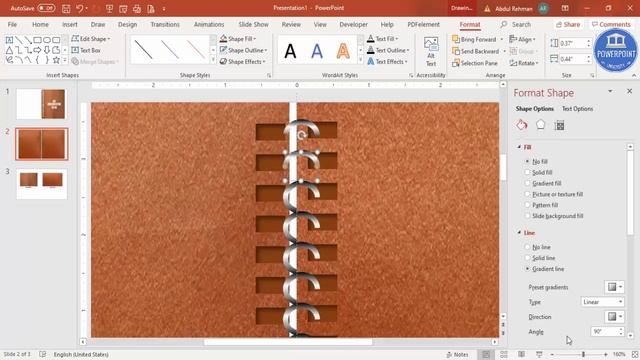
Task: Open Effects pentagon icon tab
Action: [540, 125]
